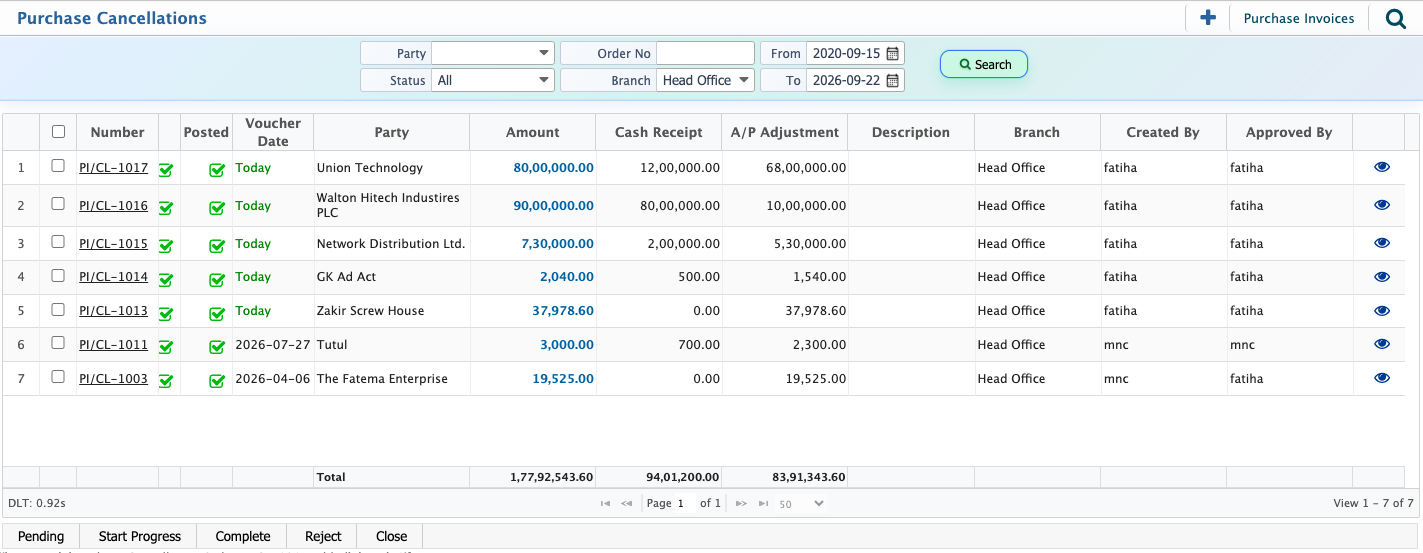Go to next page pager icon

[741, 504]
